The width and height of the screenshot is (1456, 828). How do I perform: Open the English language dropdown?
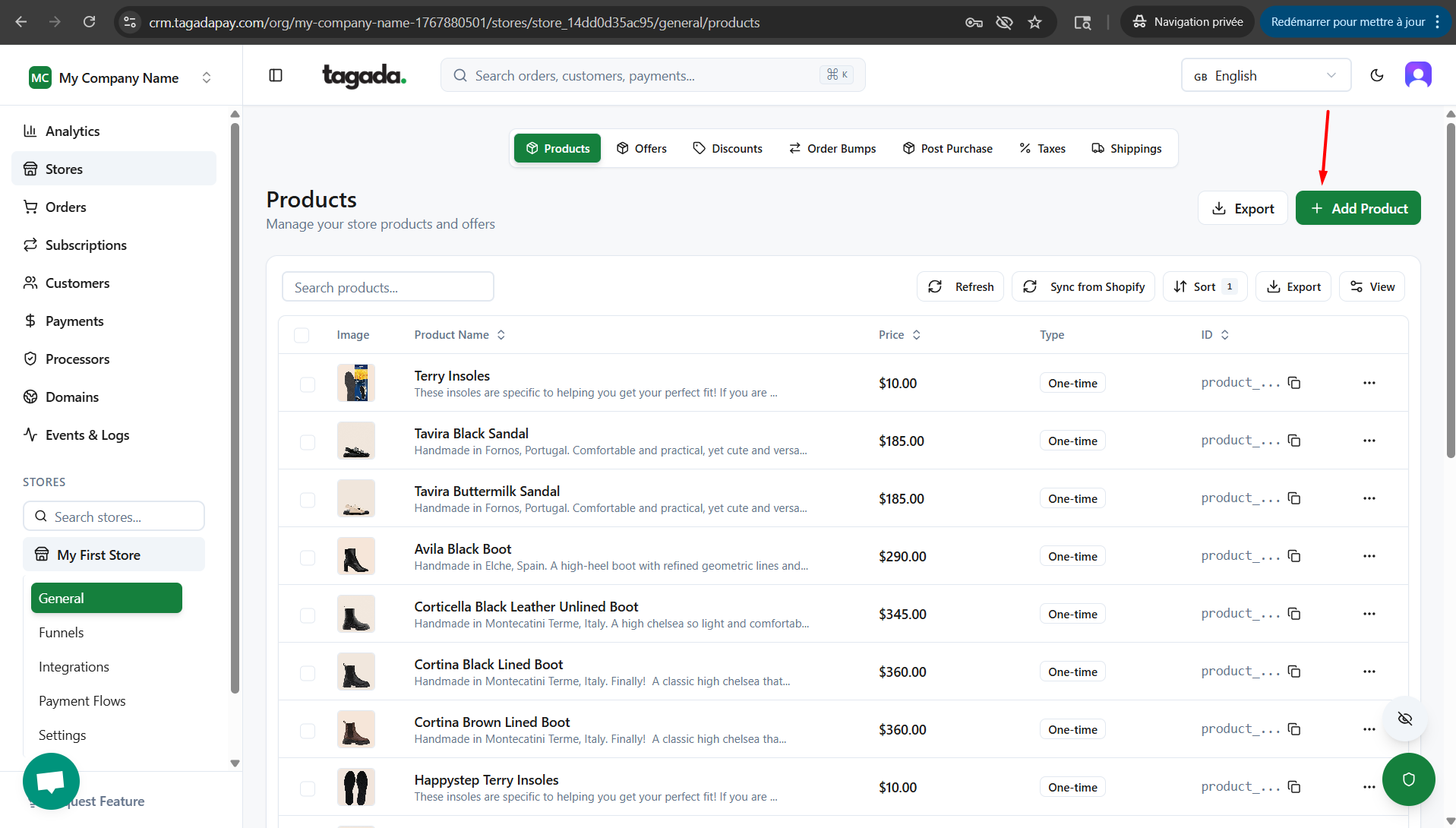point(1265,75)
